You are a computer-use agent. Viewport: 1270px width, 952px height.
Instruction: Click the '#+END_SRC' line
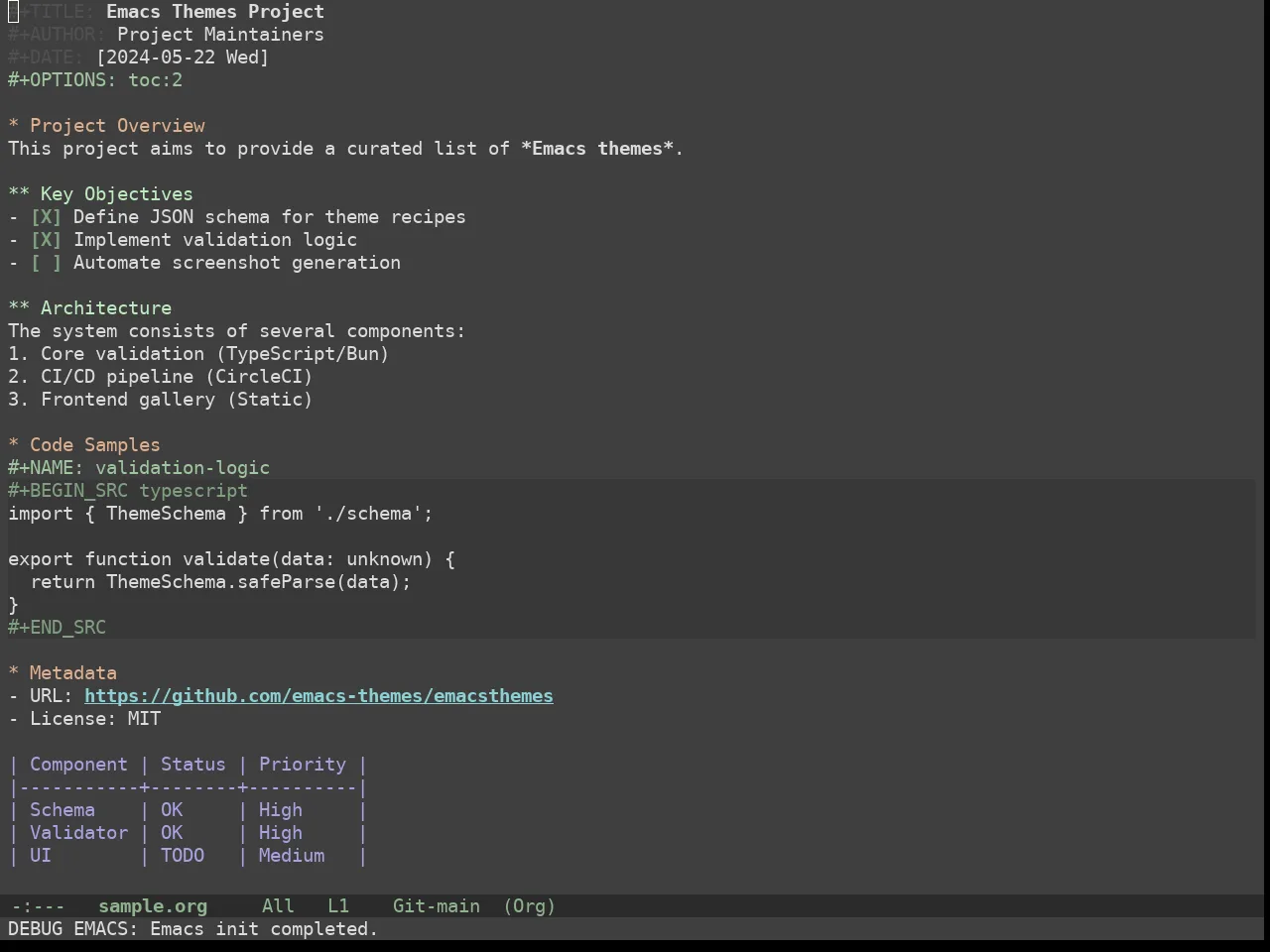[57, 628]
